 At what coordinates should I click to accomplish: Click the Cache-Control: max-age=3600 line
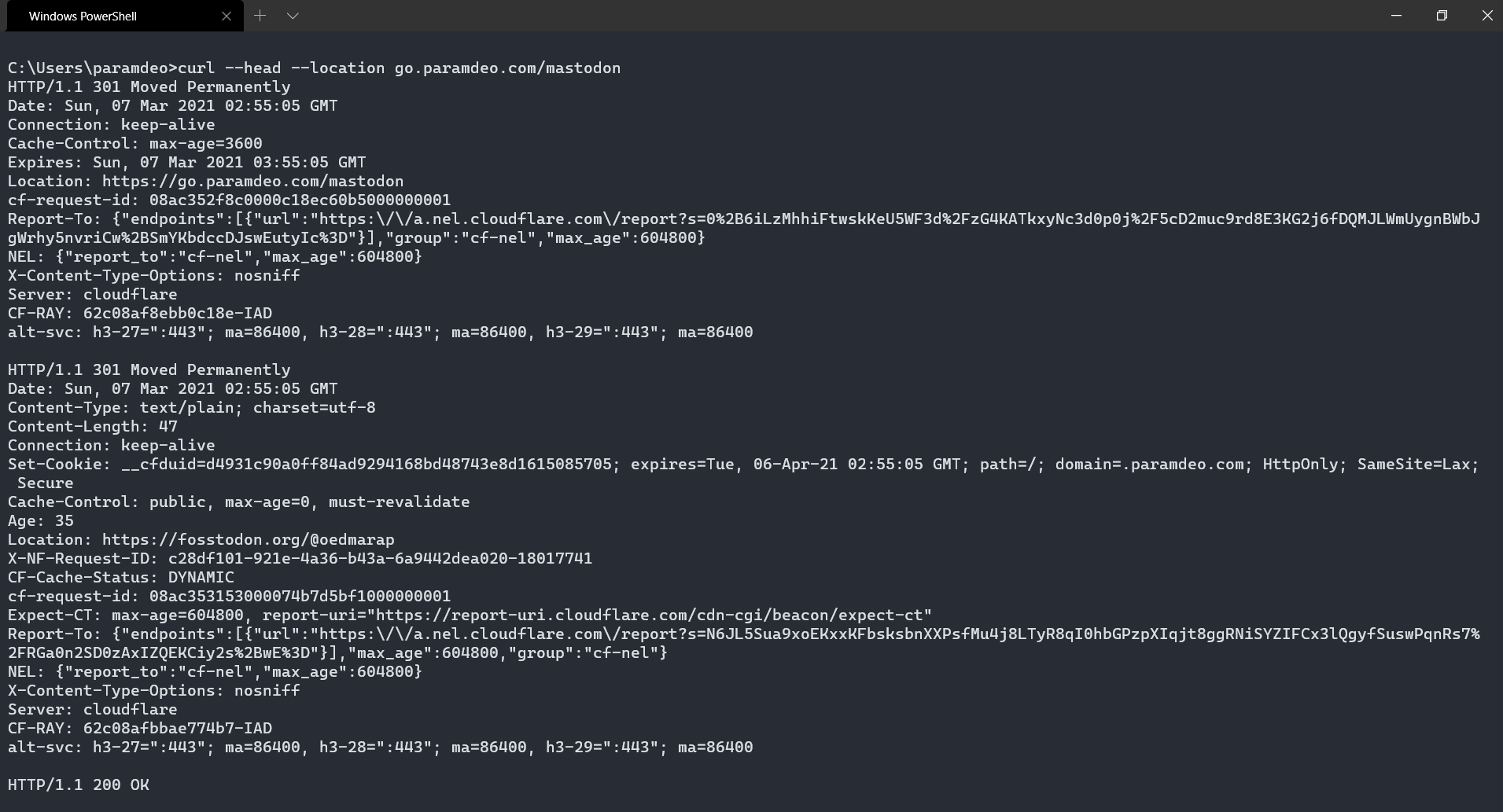click(x=135, y=144)
